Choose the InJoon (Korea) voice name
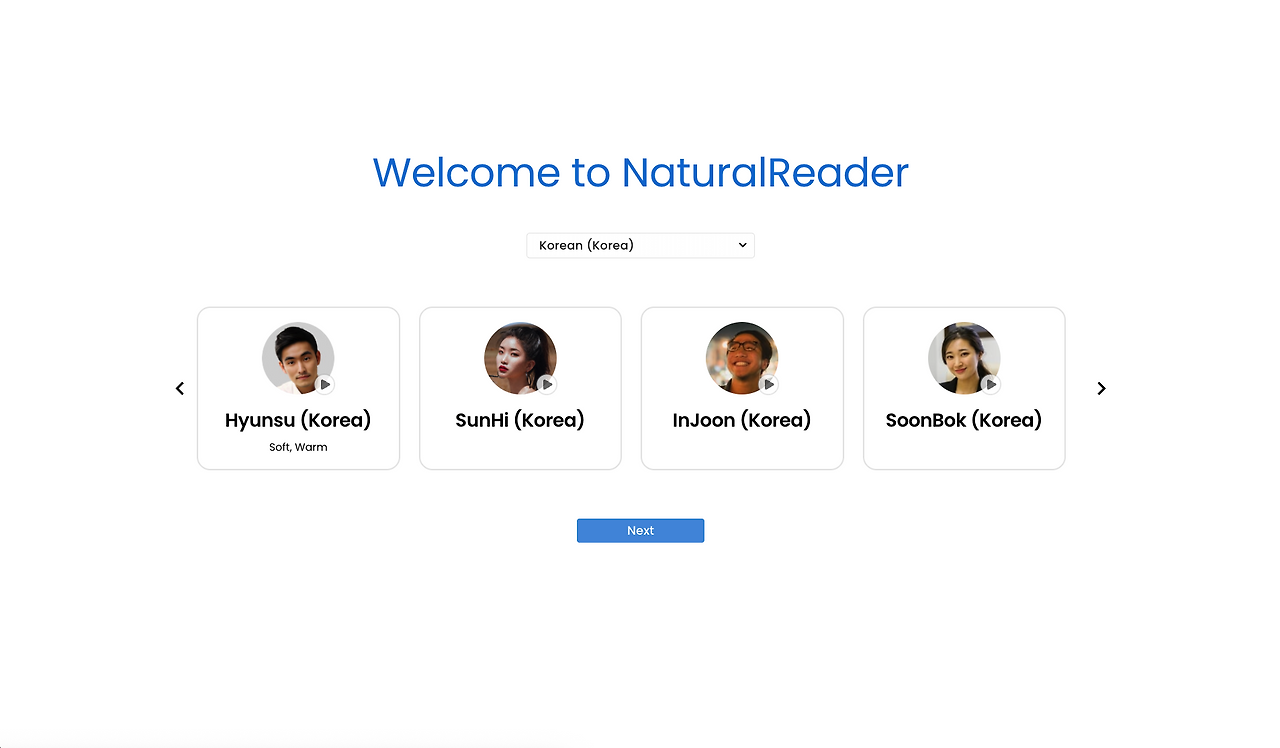 [742, 420]
